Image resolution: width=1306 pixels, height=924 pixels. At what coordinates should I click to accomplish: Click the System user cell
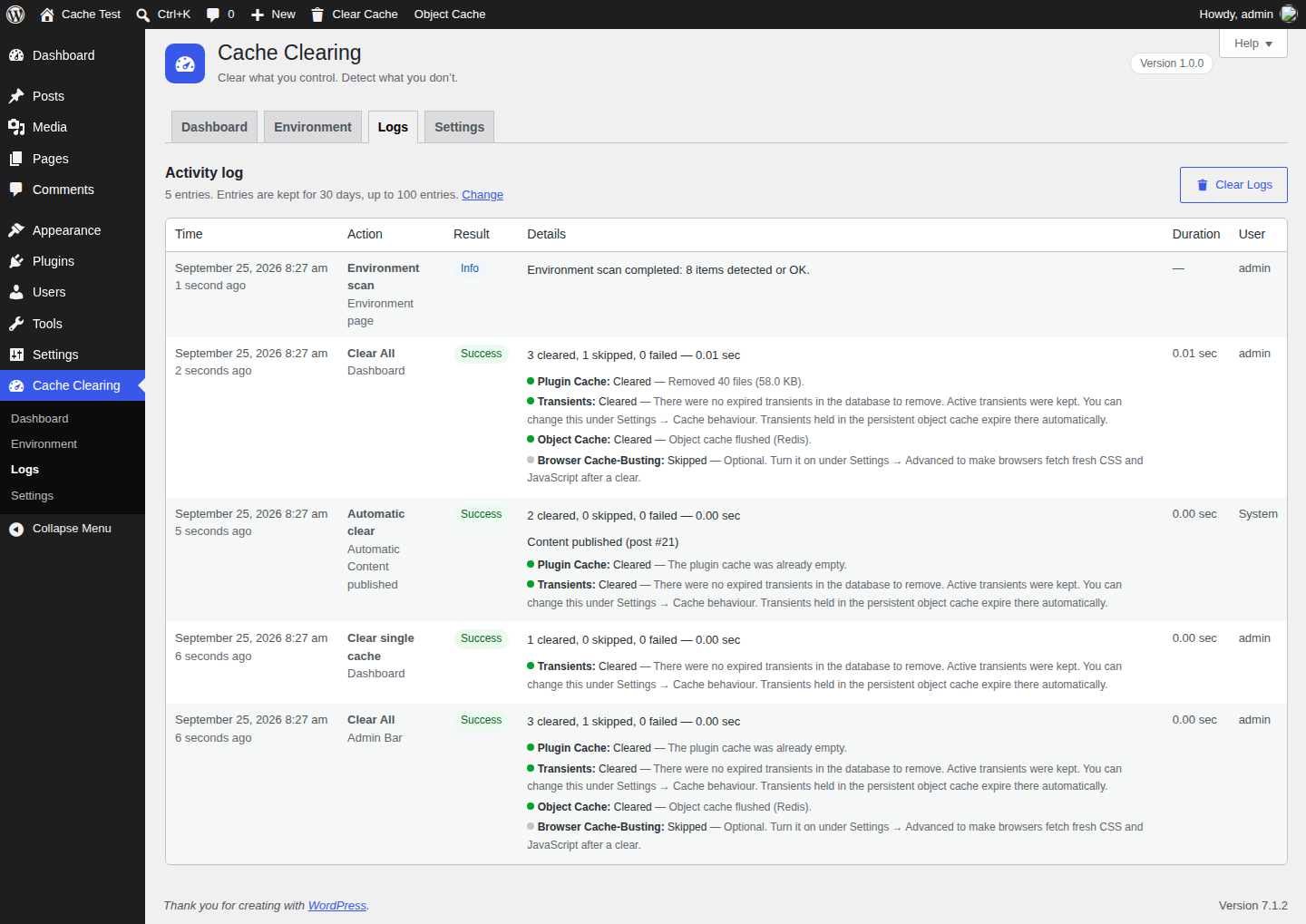click(1258, 514)
